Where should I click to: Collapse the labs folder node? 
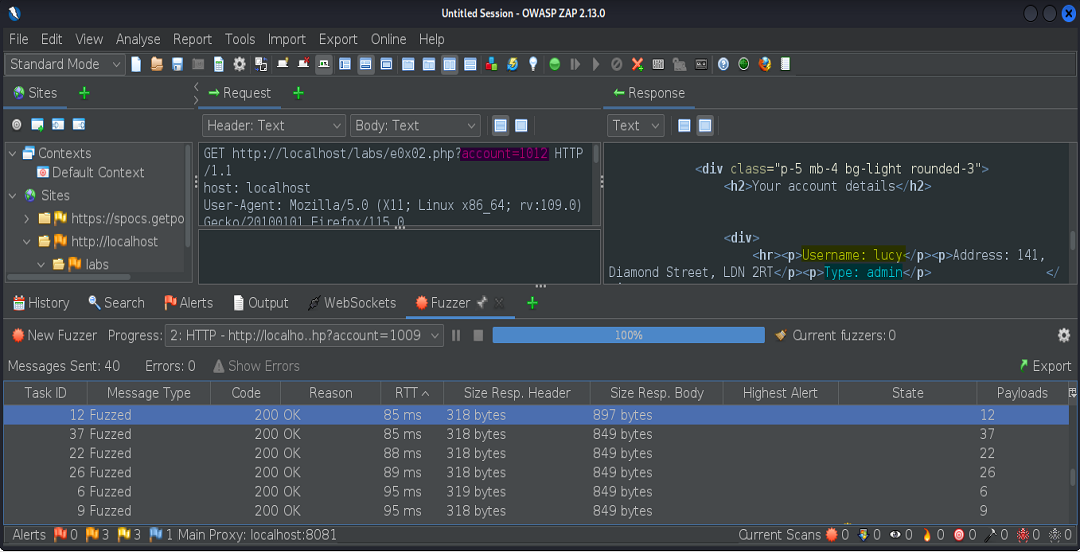pyautogui.click(x=40, y=264)
